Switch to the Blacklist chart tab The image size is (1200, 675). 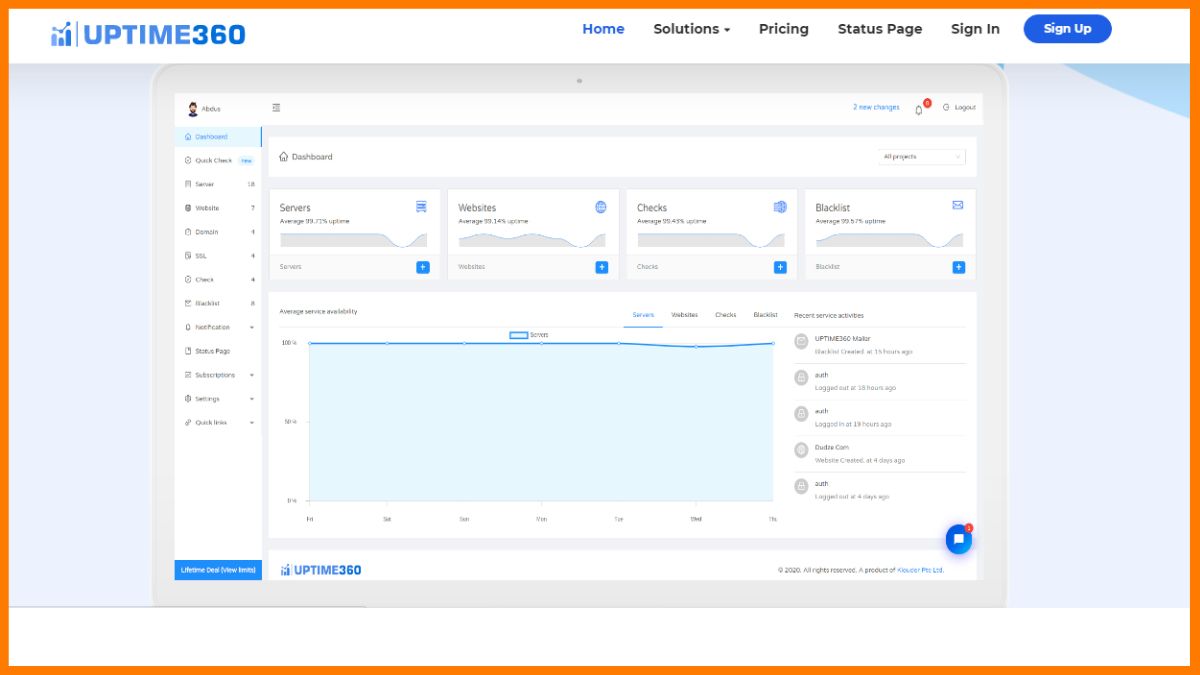click(x=766, y=315)
